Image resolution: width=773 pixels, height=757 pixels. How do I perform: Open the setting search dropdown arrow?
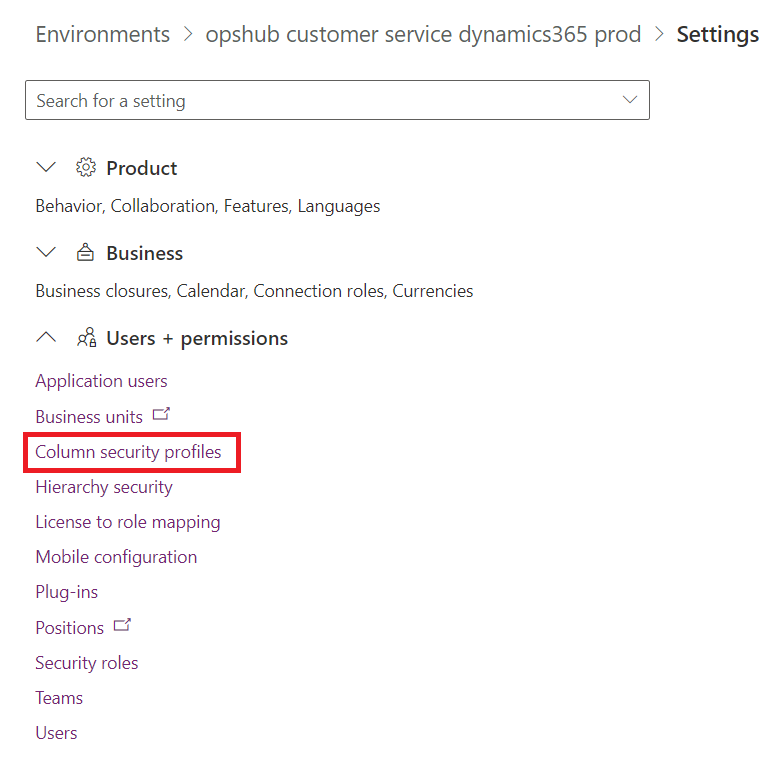click(629, 100)
